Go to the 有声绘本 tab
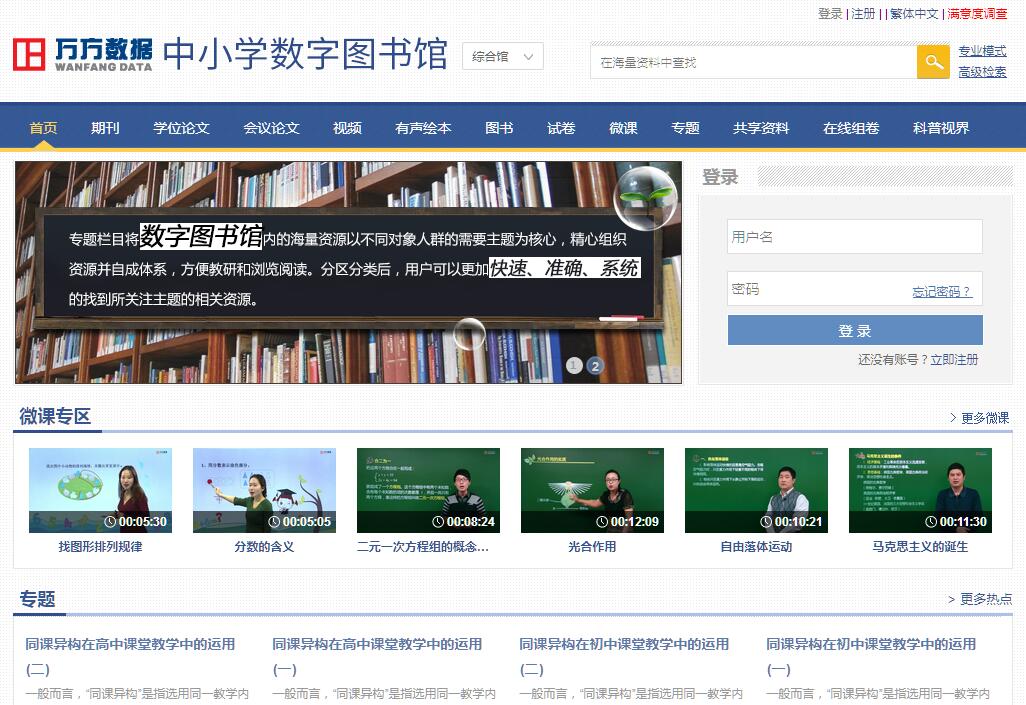Image resolution: width=1026 pixels, height=705 pixels. click(x=423, y=128)
